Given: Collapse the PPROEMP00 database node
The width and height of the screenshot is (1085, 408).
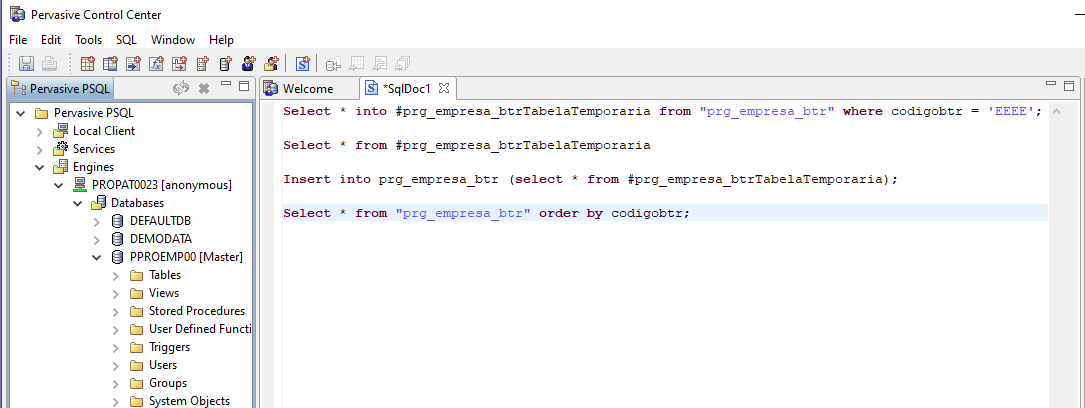Looking at the screenshot, I should (98, 257).
